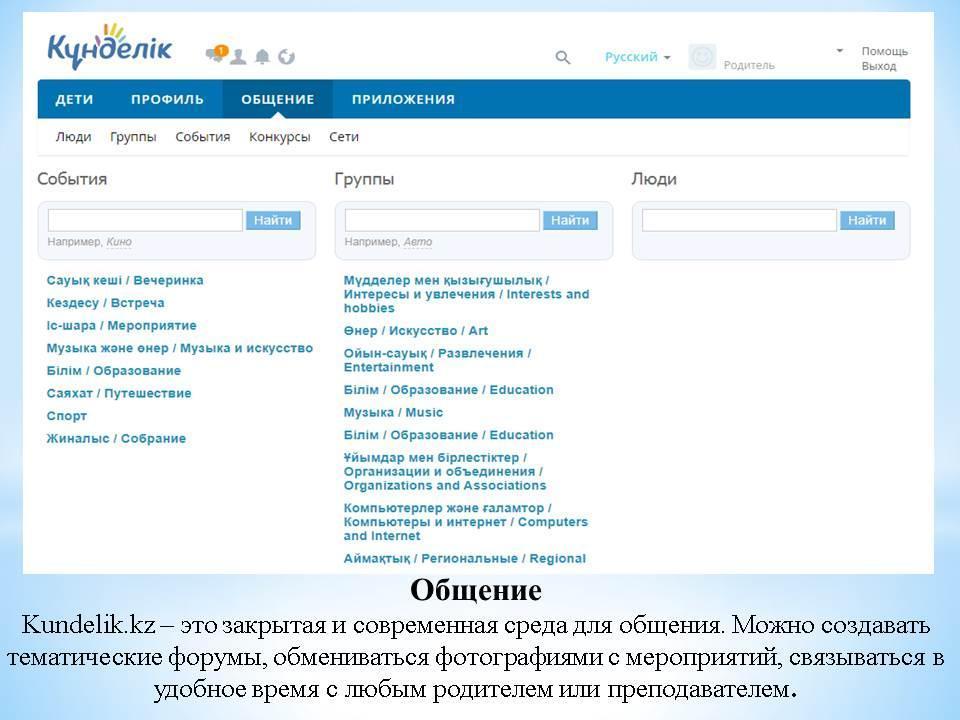The height and width of the screenshot is (720, 960).
Task: Open the user avatar picture
Action: pos(702,57)
